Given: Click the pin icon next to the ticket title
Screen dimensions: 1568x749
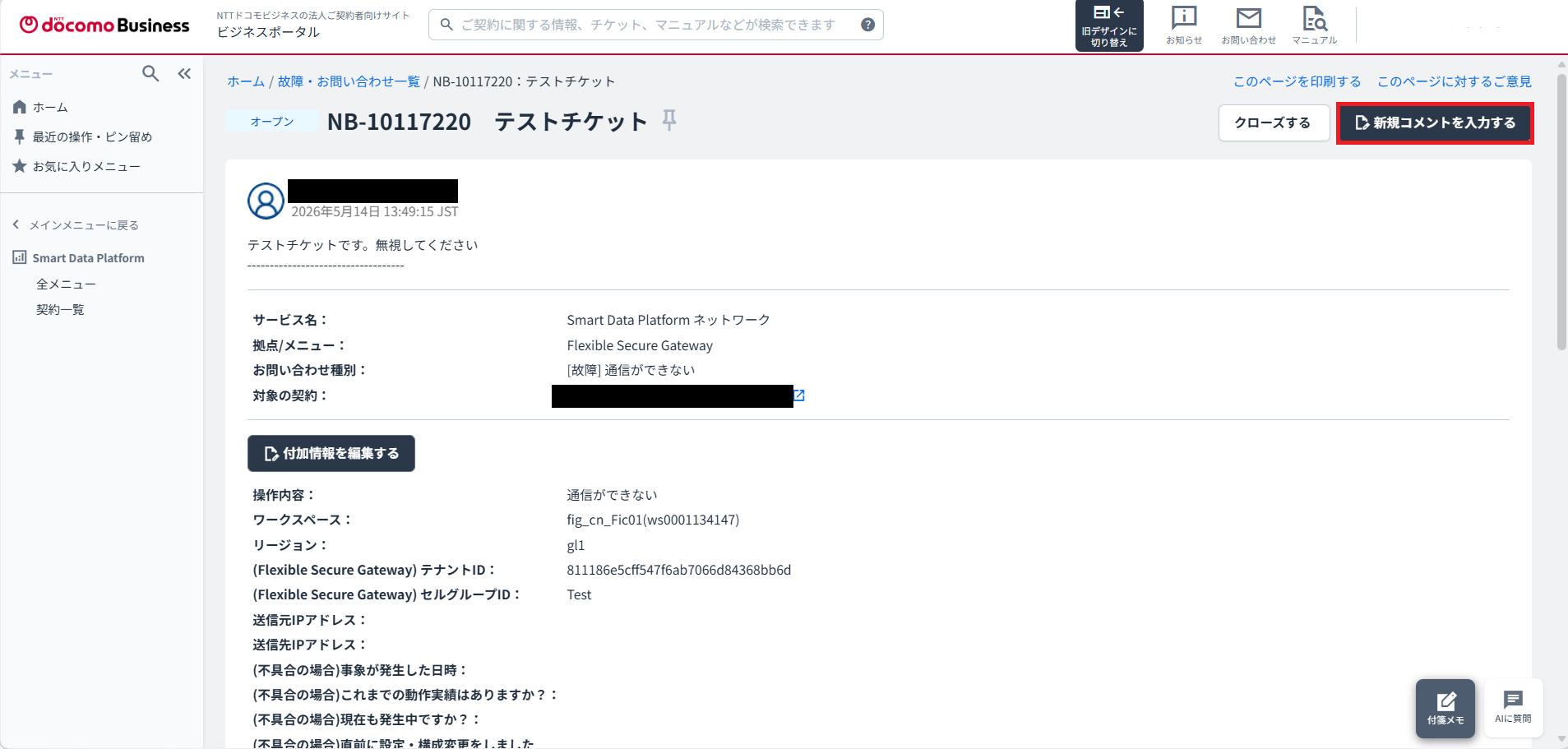Looking at the screenshot, I should click(x=669, y=120).
